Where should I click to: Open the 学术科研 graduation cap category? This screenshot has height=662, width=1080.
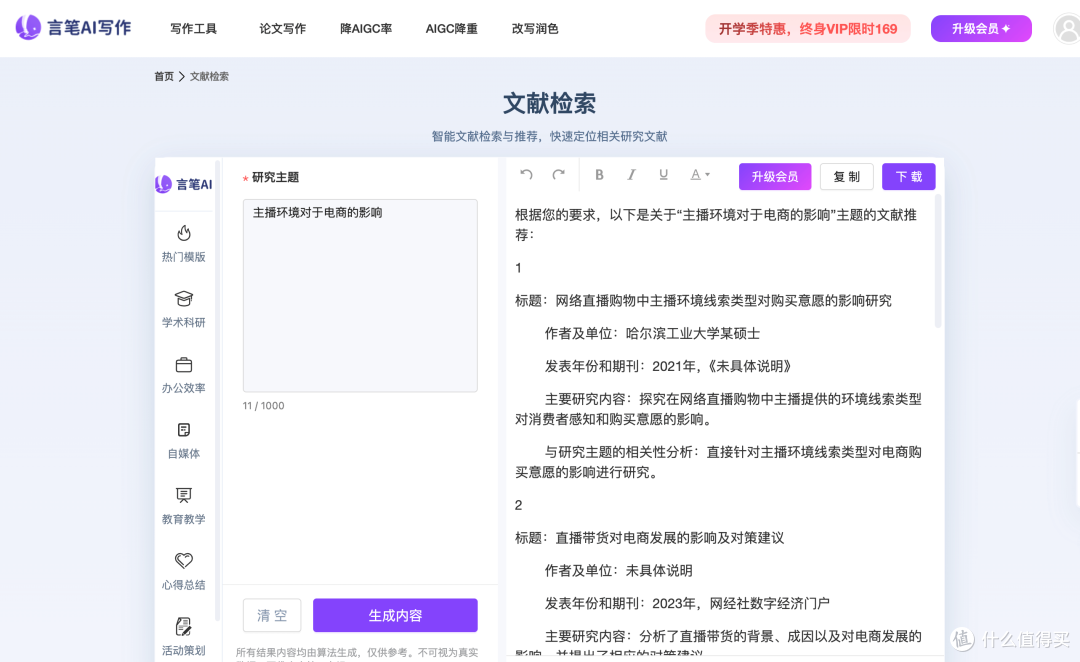pyautogui.click(x=184, y=309)
